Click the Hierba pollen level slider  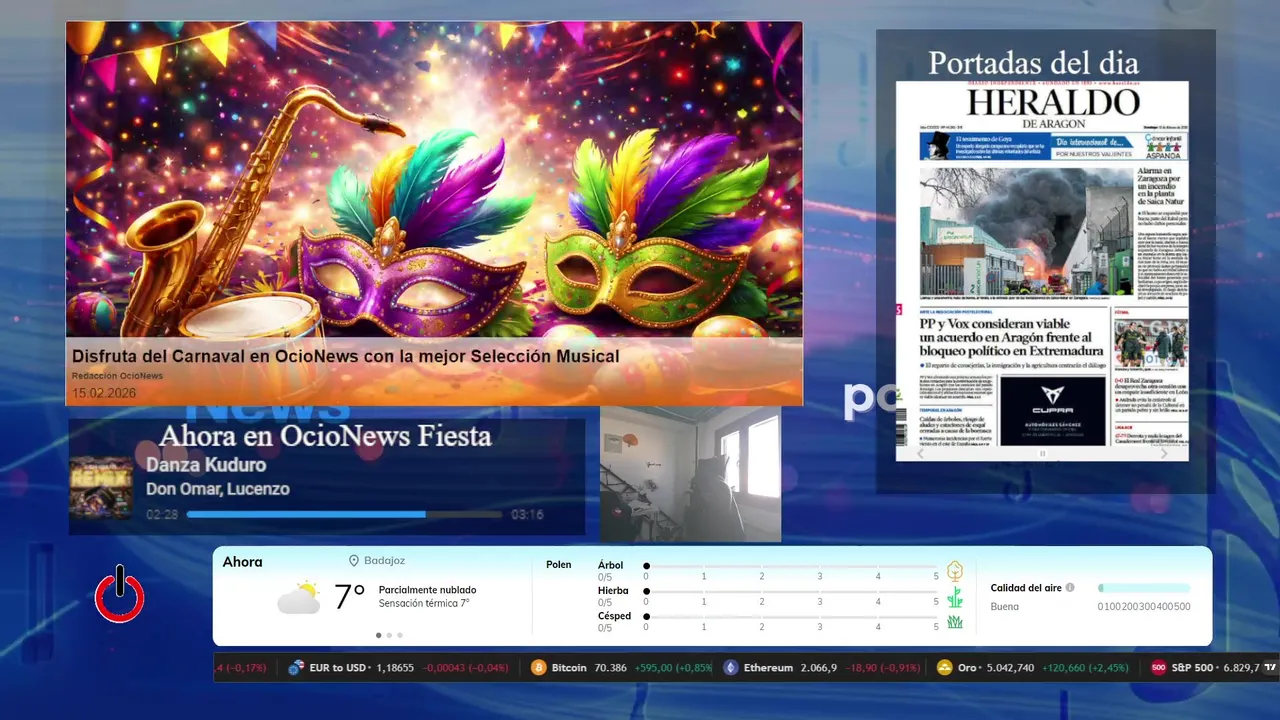point(791,592)
